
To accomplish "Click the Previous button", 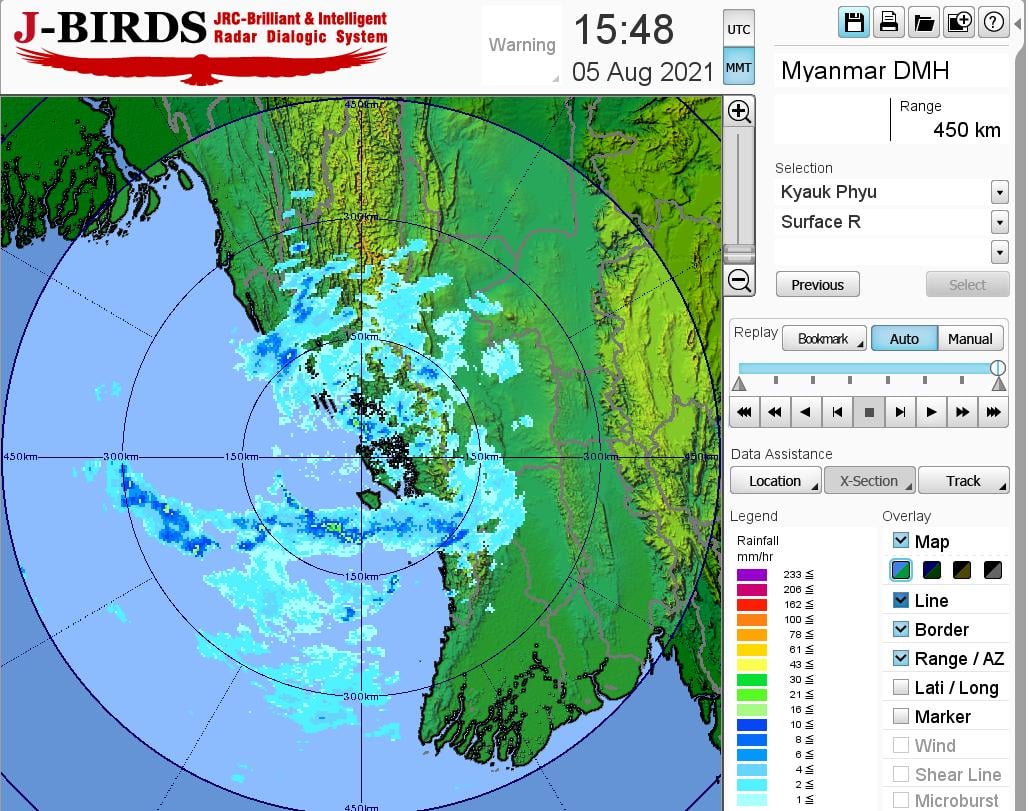I will (x=817, y=285).
